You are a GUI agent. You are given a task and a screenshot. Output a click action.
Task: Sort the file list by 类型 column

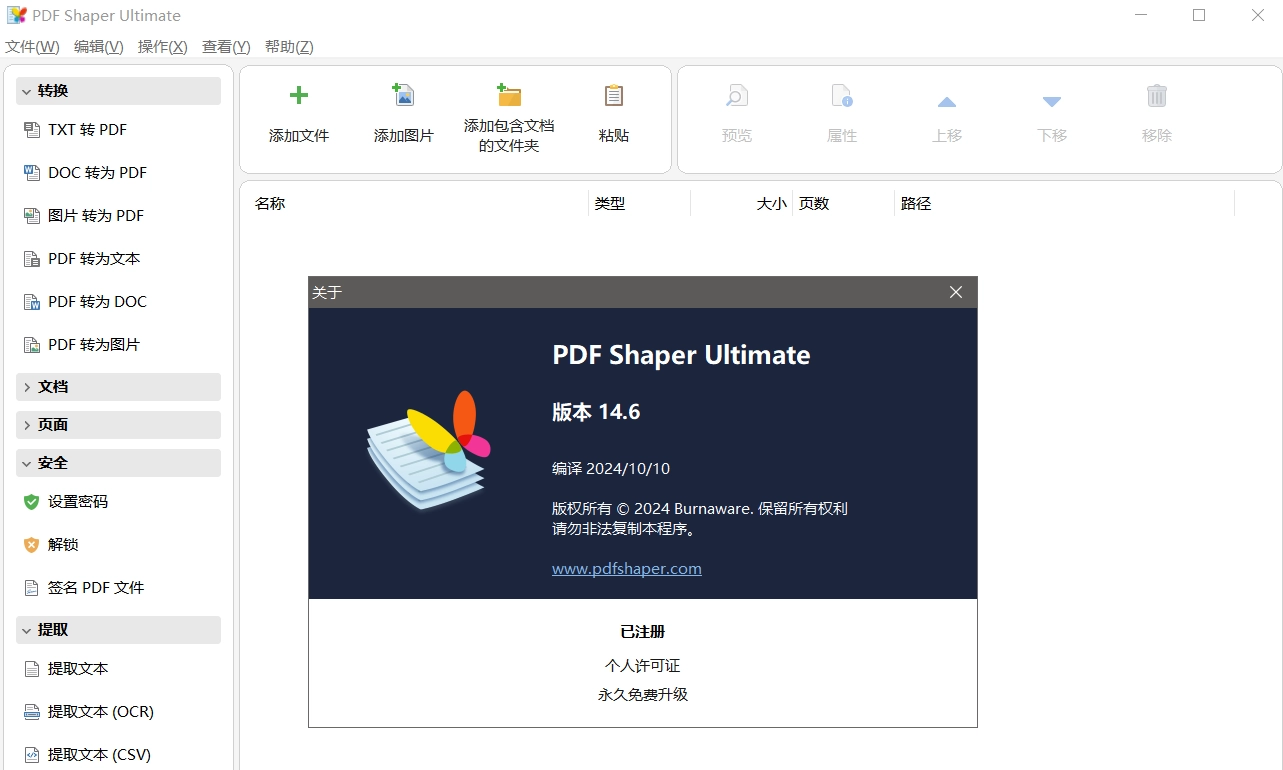pos(640,203)
